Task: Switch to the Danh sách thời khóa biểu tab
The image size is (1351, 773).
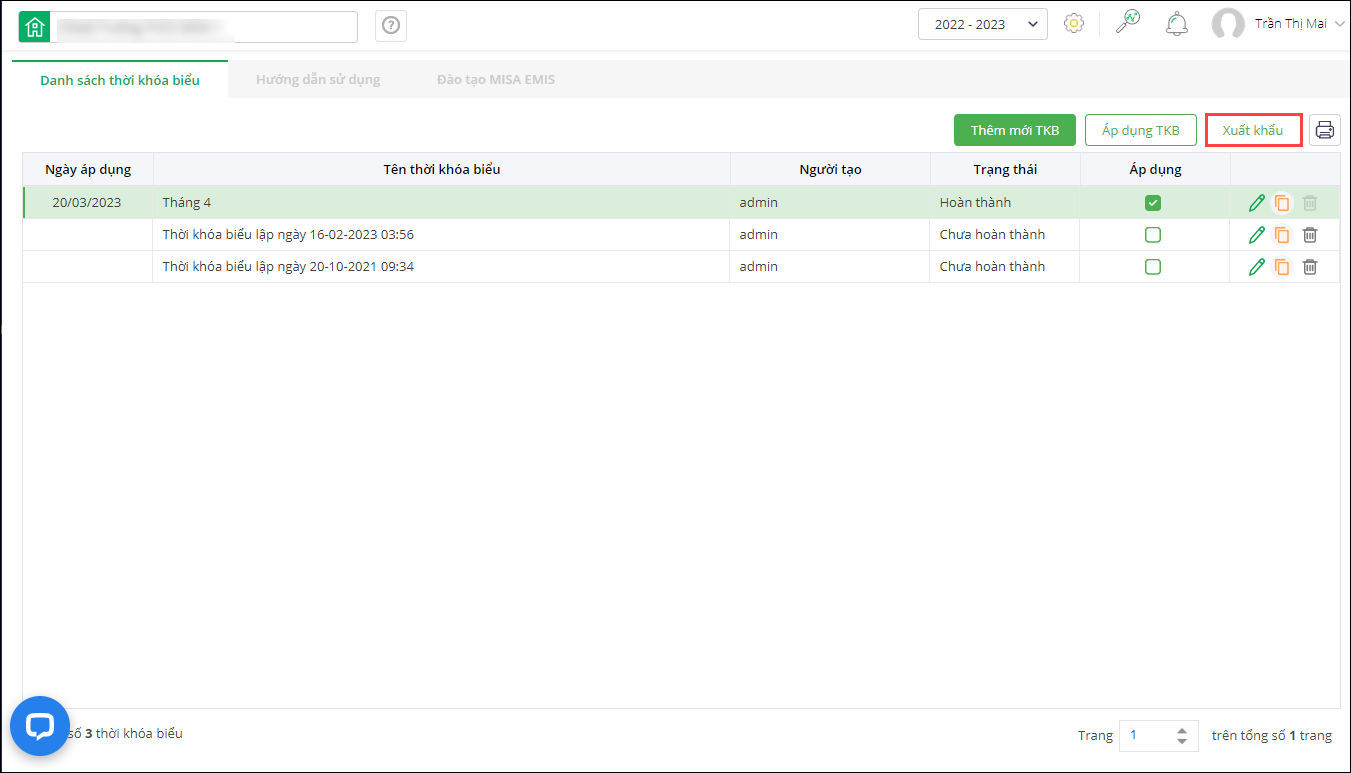Action: click(x=120, y=80)
